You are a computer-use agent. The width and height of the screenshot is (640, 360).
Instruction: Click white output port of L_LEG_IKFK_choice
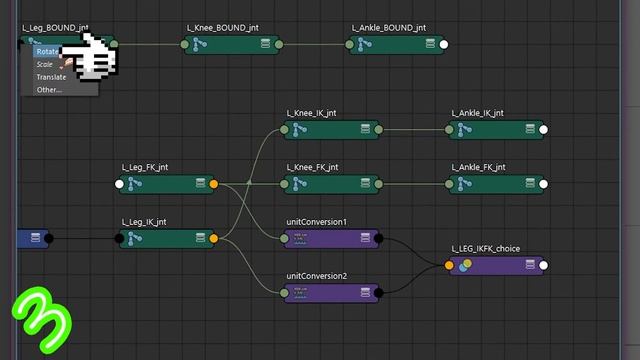point(543,265)
